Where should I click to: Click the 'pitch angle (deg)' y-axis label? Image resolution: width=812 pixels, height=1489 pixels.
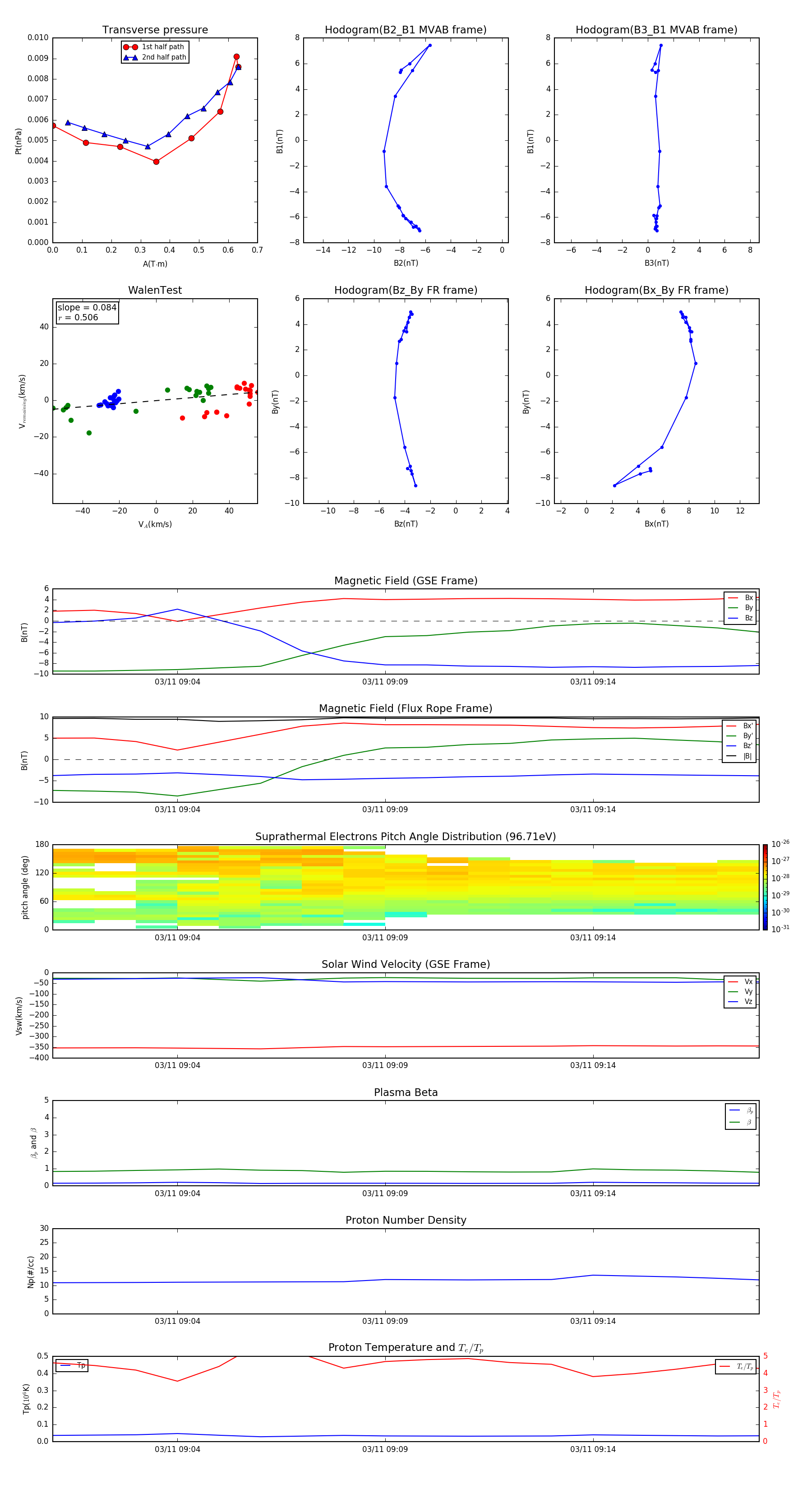[25, 887]
